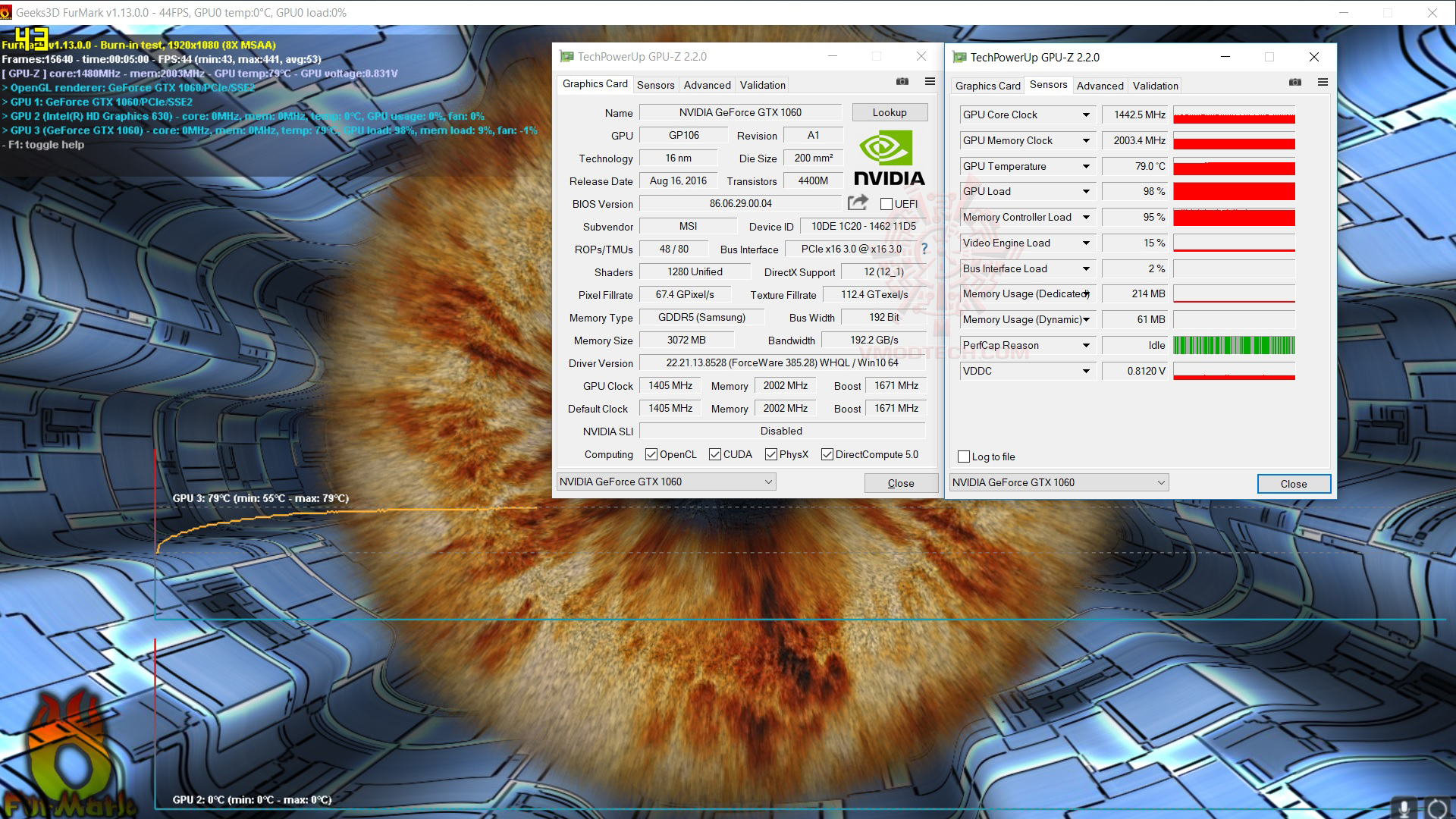Expand the GPU Core Clock sensor dropdown
The width and height of the screenshot is (1456, 819).
pyautogui.click(x=1086, y=115)
